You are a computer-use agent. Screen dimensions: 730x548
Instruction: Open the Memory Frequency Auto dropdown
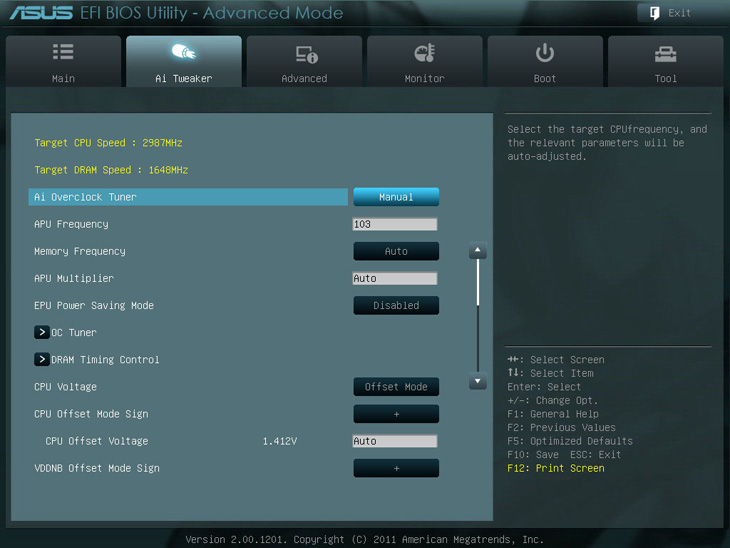[396, 251]
